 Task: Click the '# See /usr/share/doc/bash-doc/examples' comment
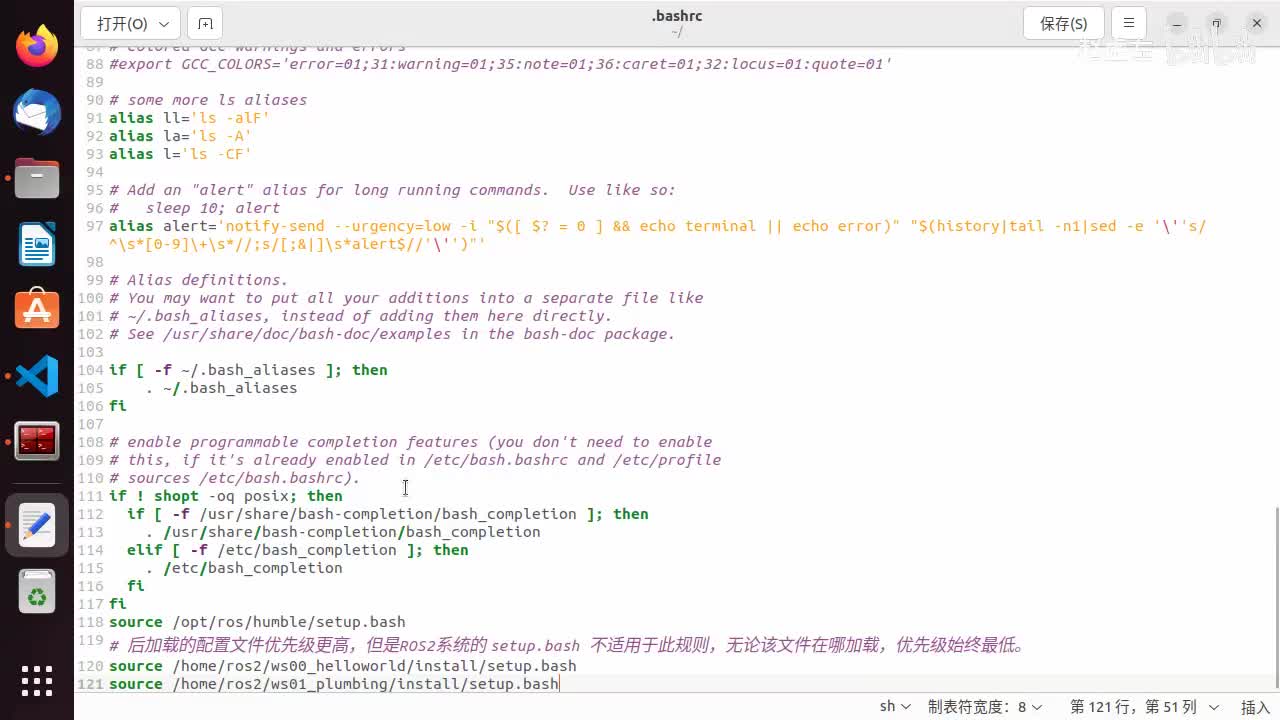[x=392, y=334]
